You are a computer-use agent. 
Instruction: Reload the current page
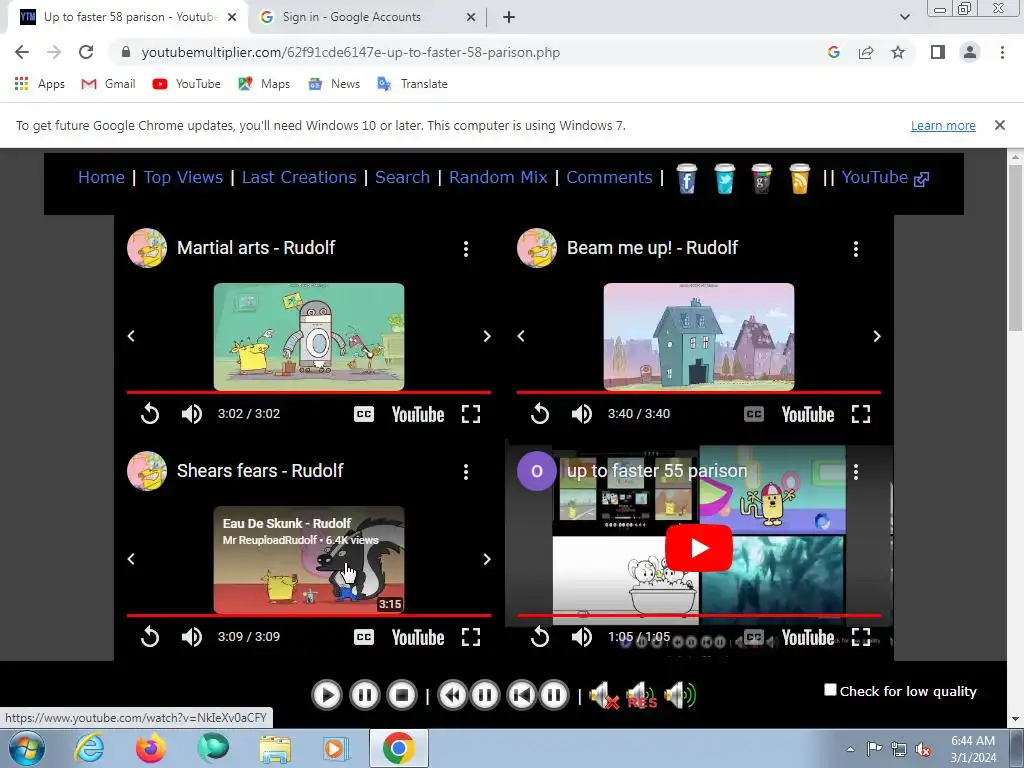(86, 52)
